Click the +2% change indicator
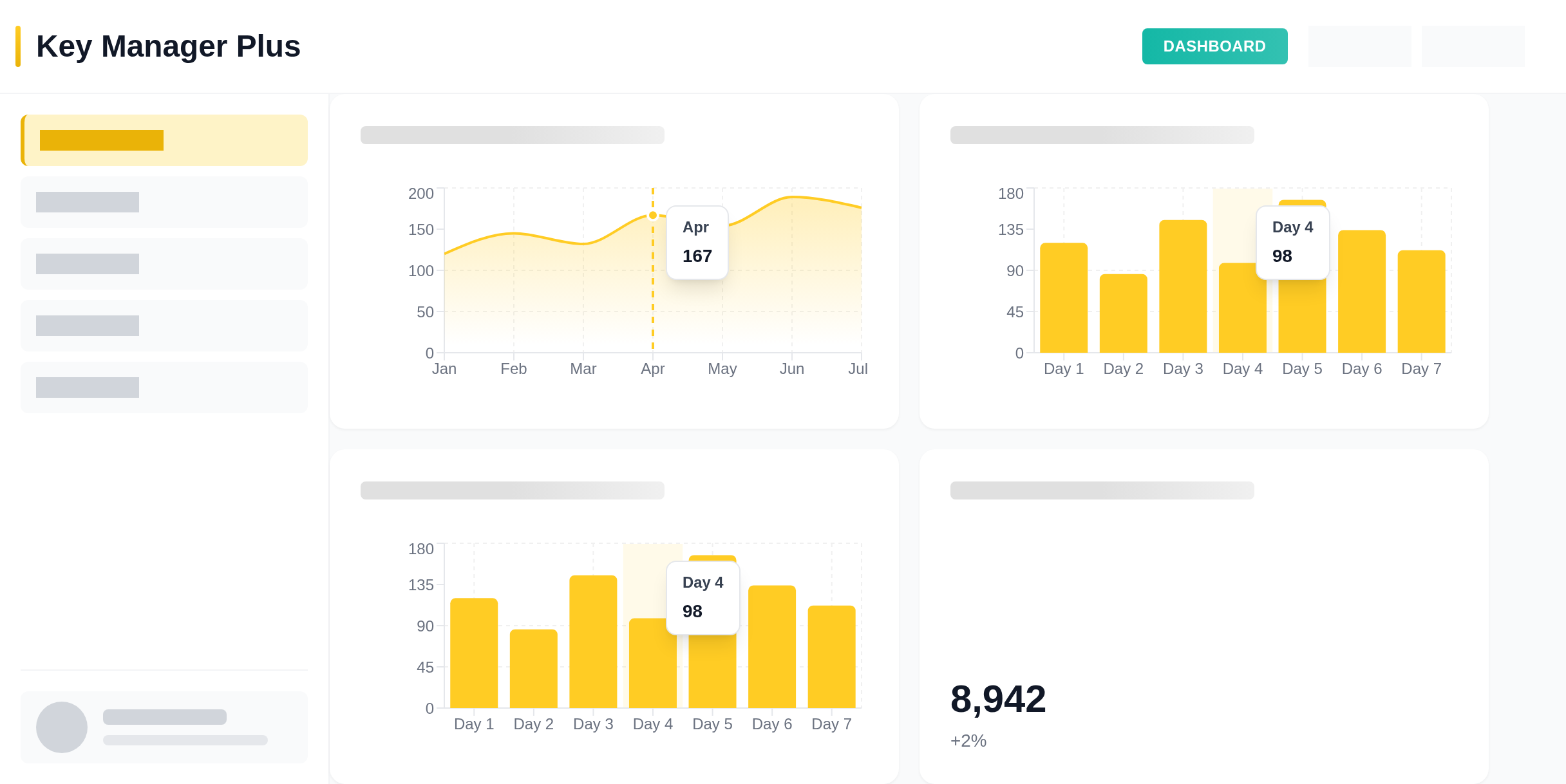 pyautogui.click(x=968, y=741)
